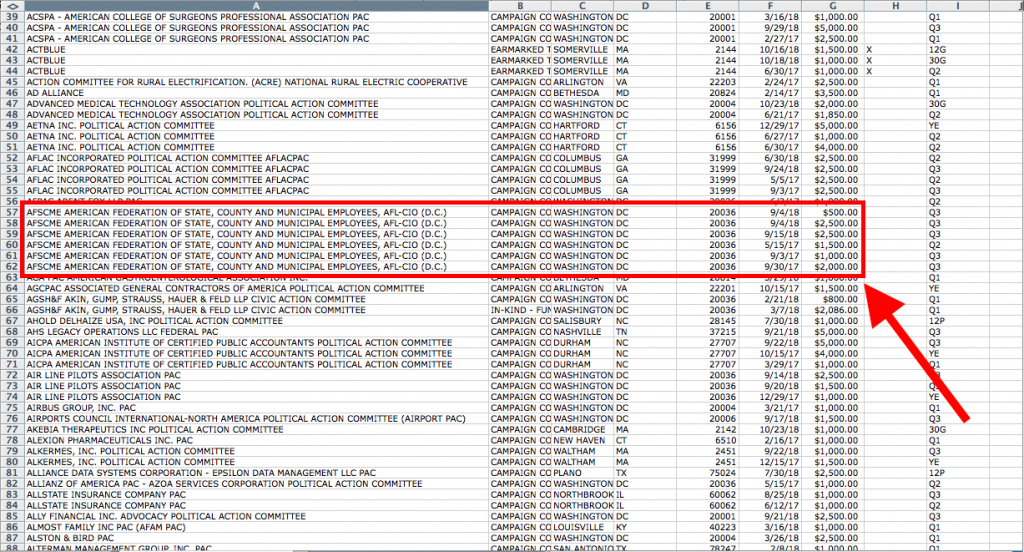Click the LOUISVILLE city cell
The height and width of the screenshot is (552, 1024).
coord(583,527)
